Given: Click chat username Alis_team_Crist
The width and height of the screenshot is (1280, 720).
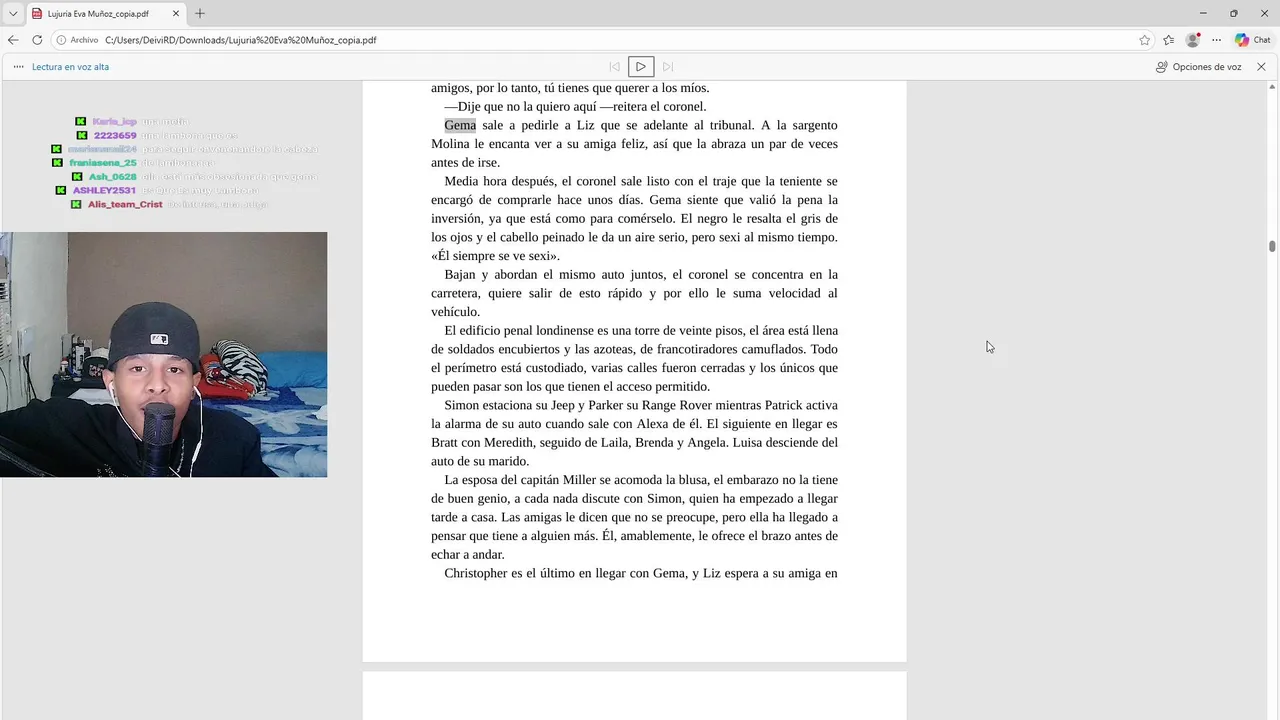Looking at the screenshot, I should pos(125,204).
